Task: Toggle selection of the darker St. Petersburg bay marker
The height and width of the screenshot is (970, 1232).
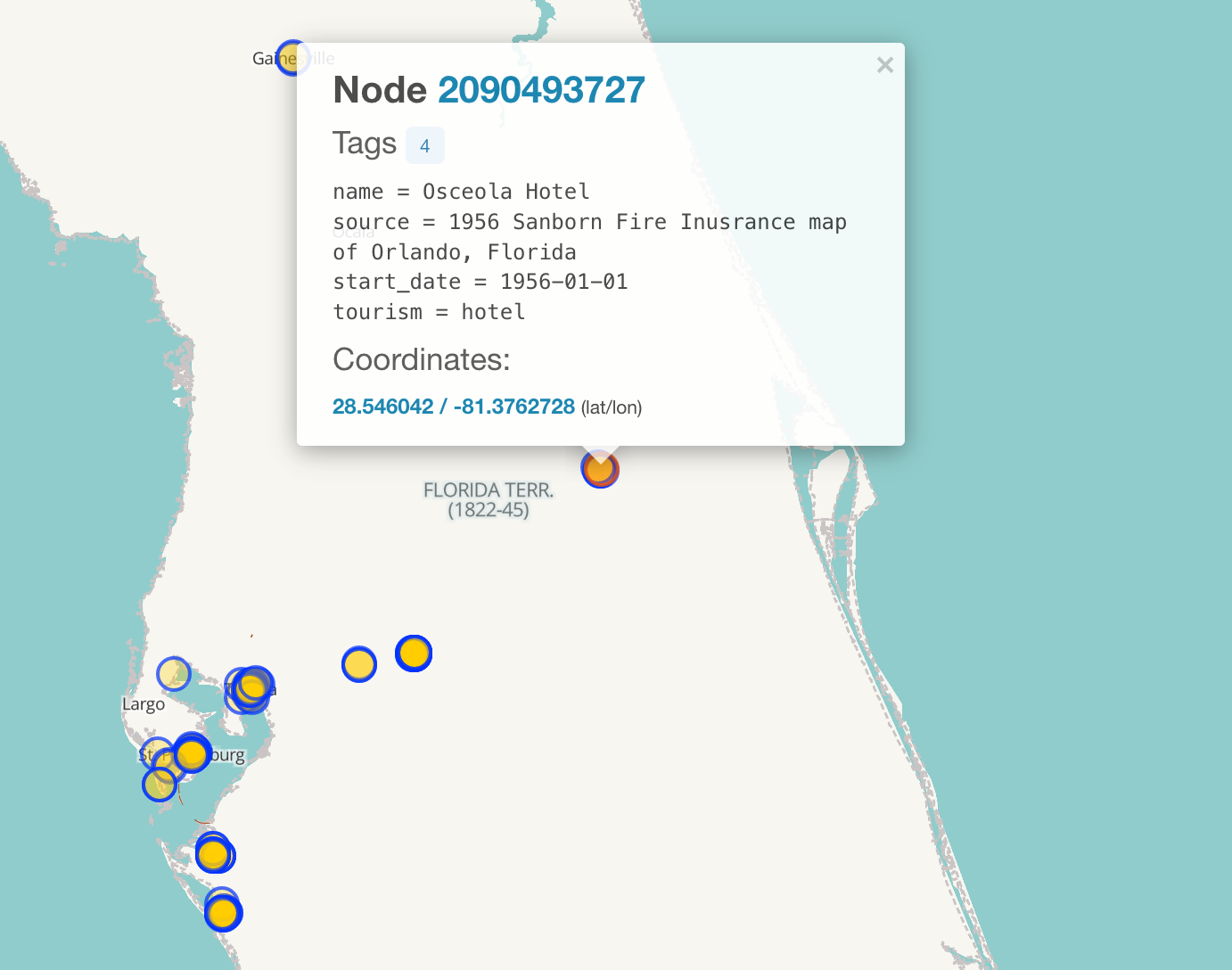Action: (191, 753)
